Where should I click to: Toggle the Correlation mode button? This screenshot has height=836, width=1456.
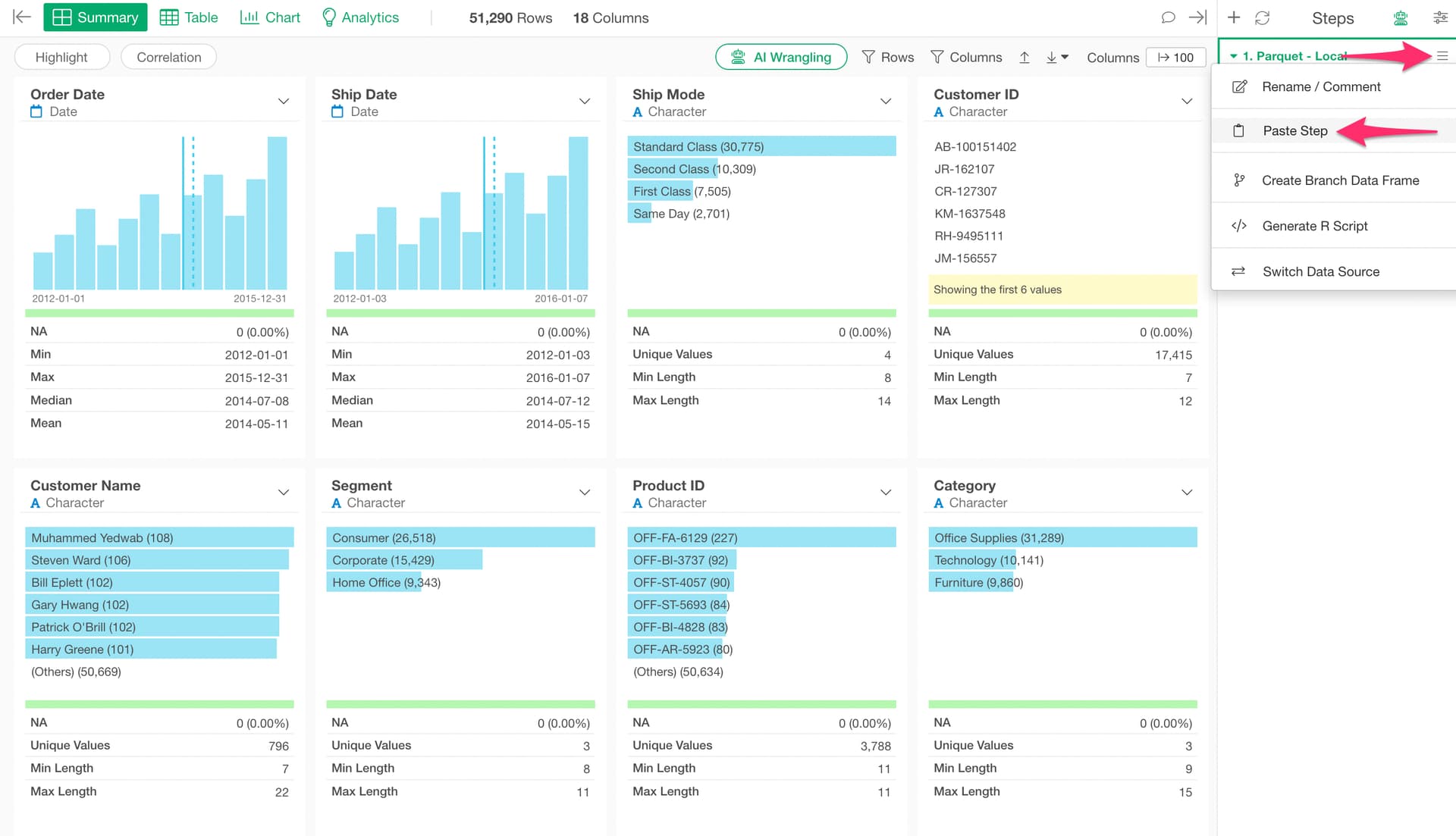(x=168, y=58)
